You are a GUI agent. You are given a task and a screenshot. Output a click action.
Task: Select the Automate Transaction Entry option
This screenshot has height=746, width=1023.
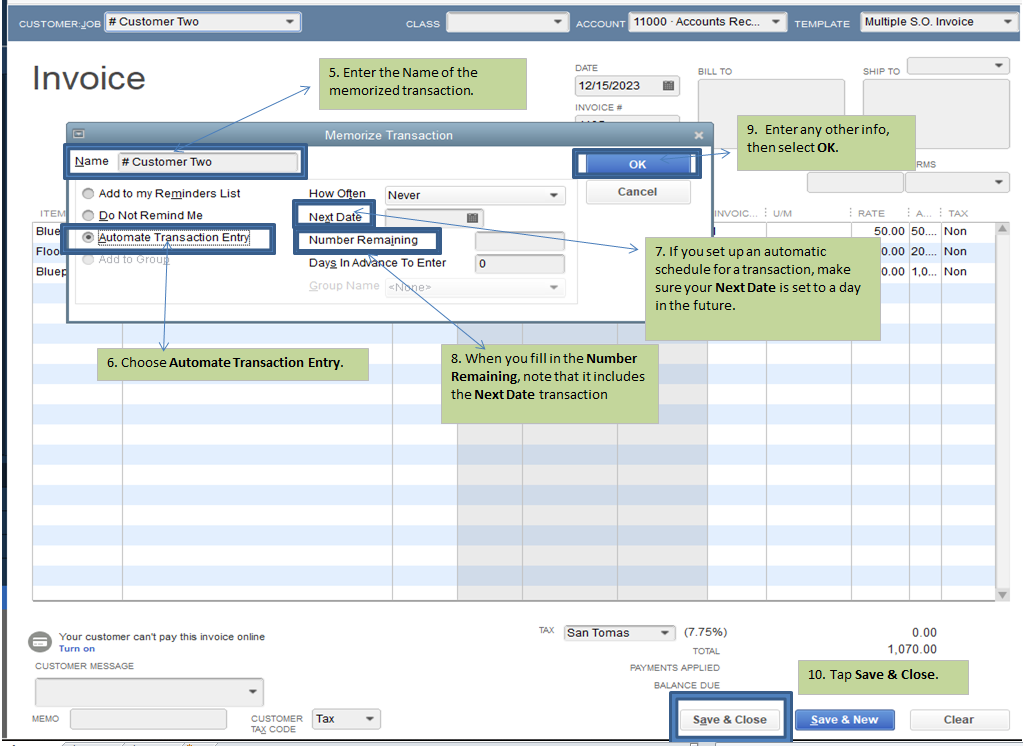(x=88, y=239)
